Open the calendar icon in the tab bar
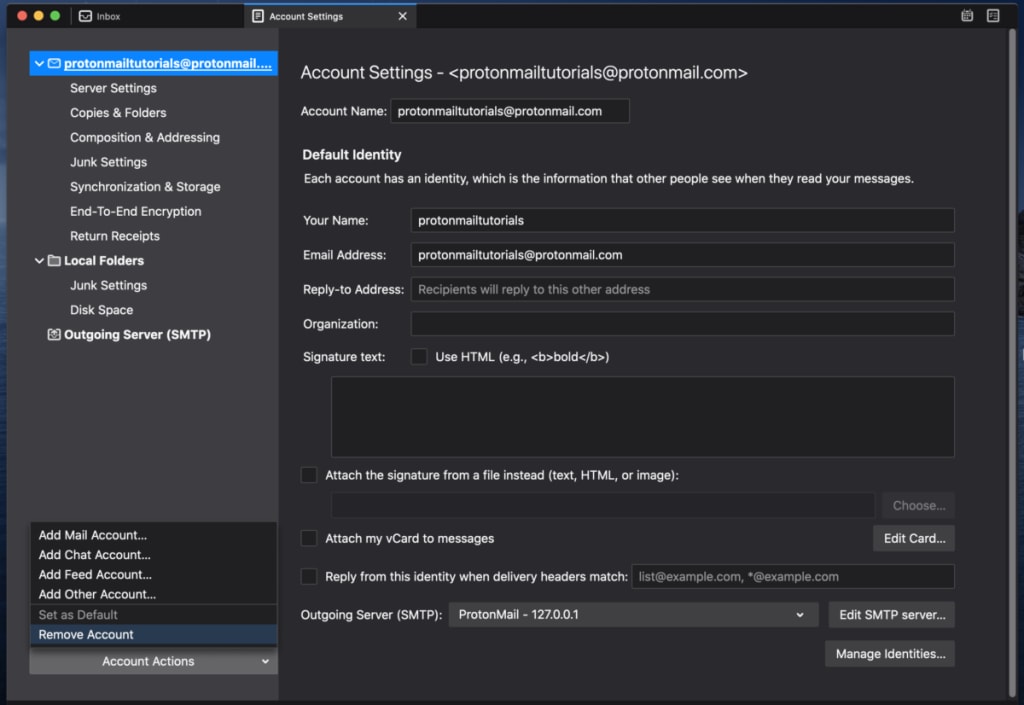1024x705 pixels. pos(967,16)
